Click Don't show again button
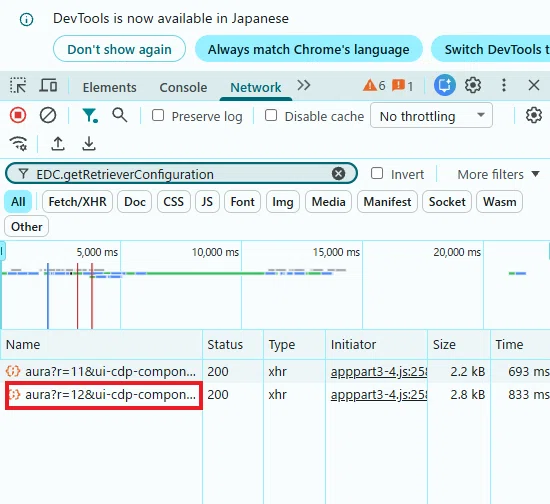550x504 pixels. pyautogui.click(x=119, y=49)
